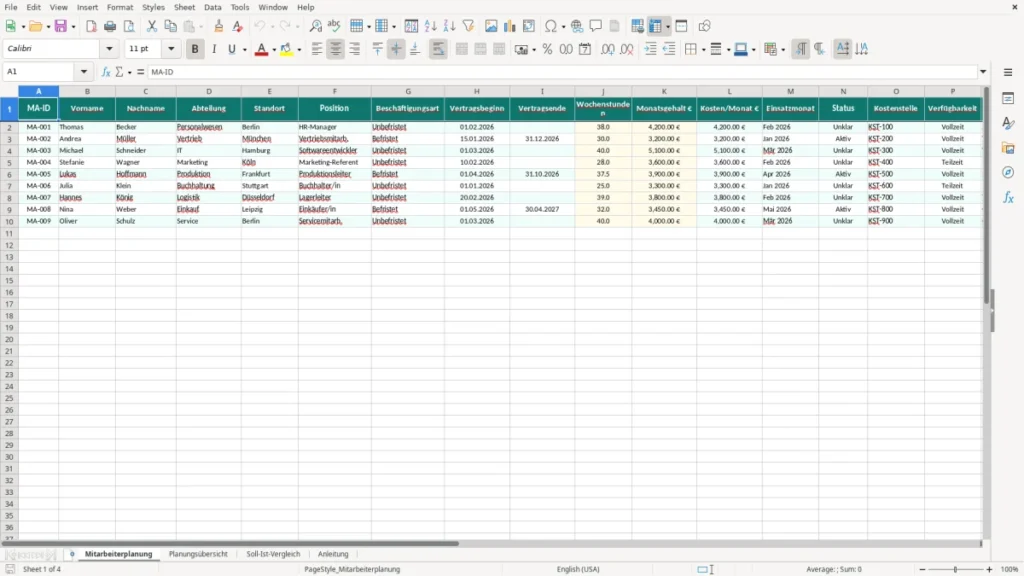The height and width of the screenshot is (576, 1024).
Task: Insert an image using toolbar icon
Action: tap(491, 26)
